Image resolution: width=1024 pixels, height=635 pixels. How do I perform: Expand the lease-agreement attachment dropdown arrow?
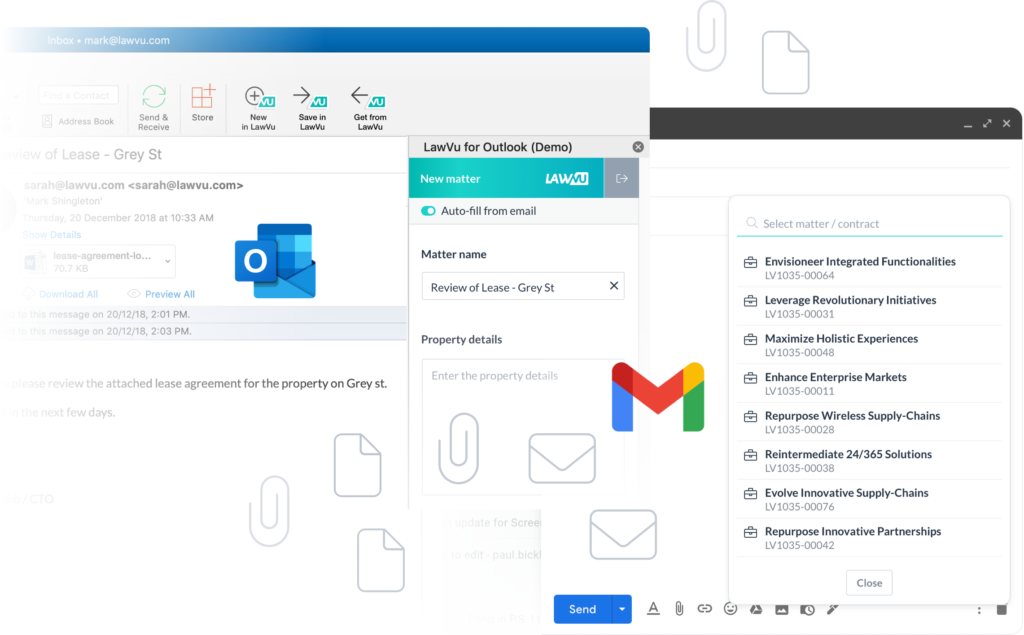tap(168, 261)
